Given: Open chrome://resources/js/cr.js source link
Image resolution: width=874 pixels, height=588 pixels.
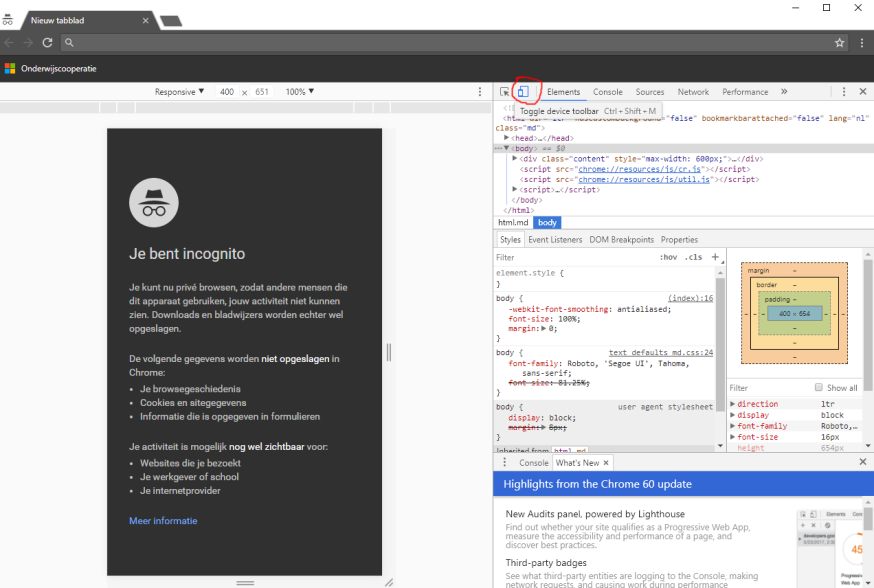Looking at the screenshot, I should point(639,169).
